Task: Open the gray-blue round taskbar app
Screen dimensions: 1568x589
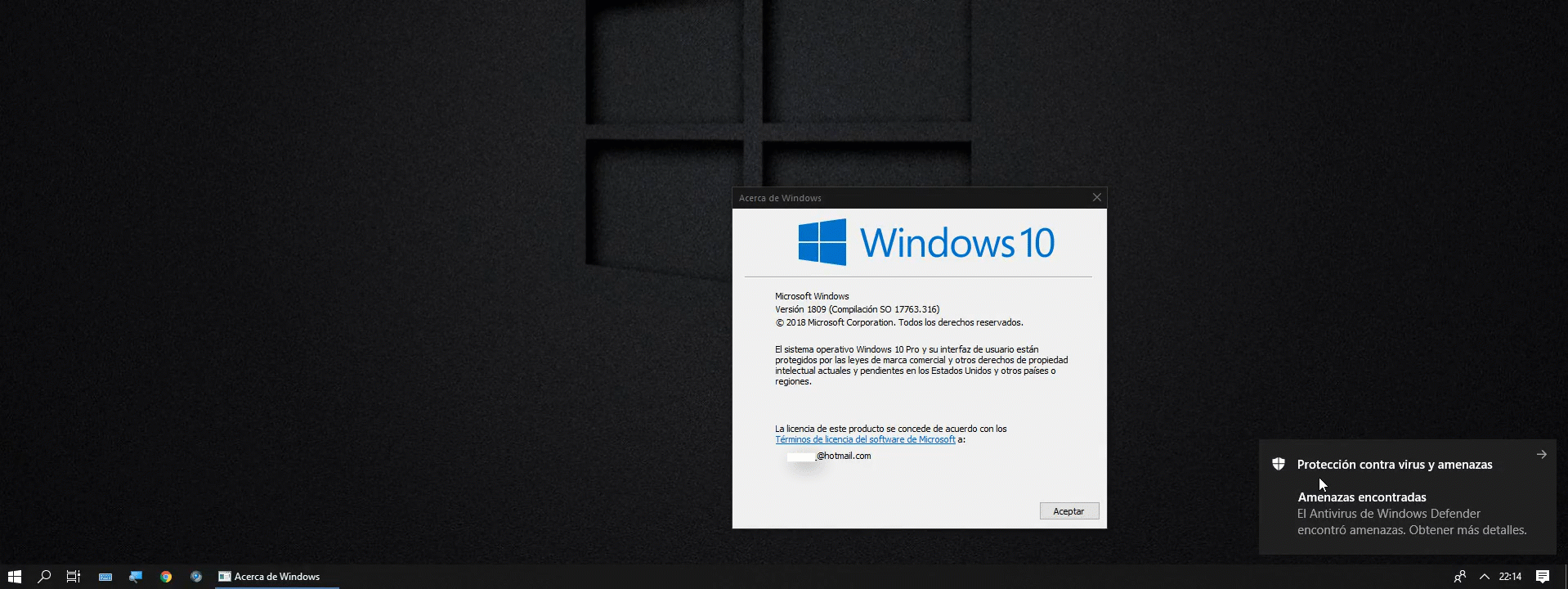Action: point(196,577)
